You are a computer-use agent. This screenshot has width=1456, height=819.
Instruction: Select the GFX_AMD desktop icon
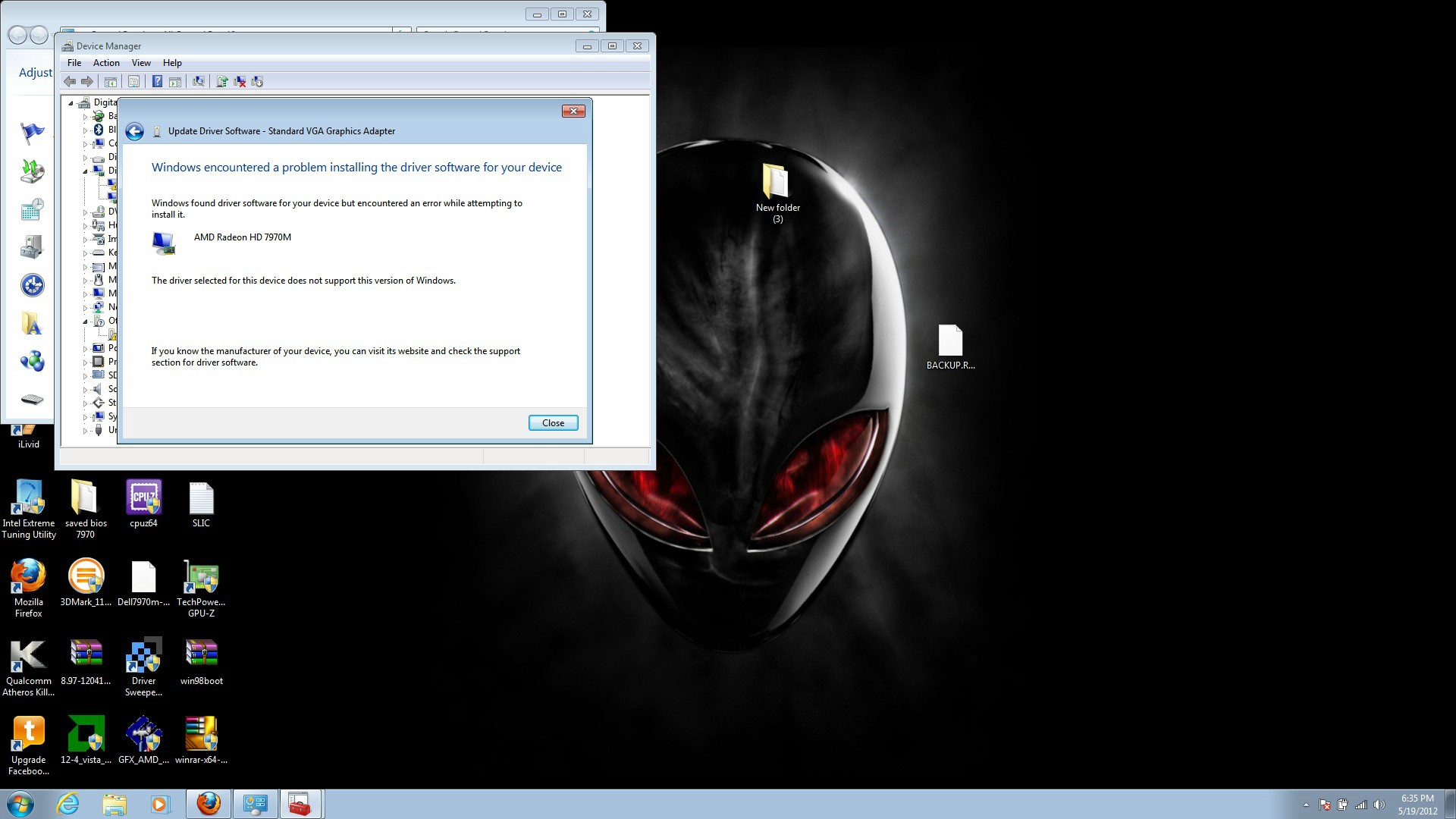coord(143,740)
